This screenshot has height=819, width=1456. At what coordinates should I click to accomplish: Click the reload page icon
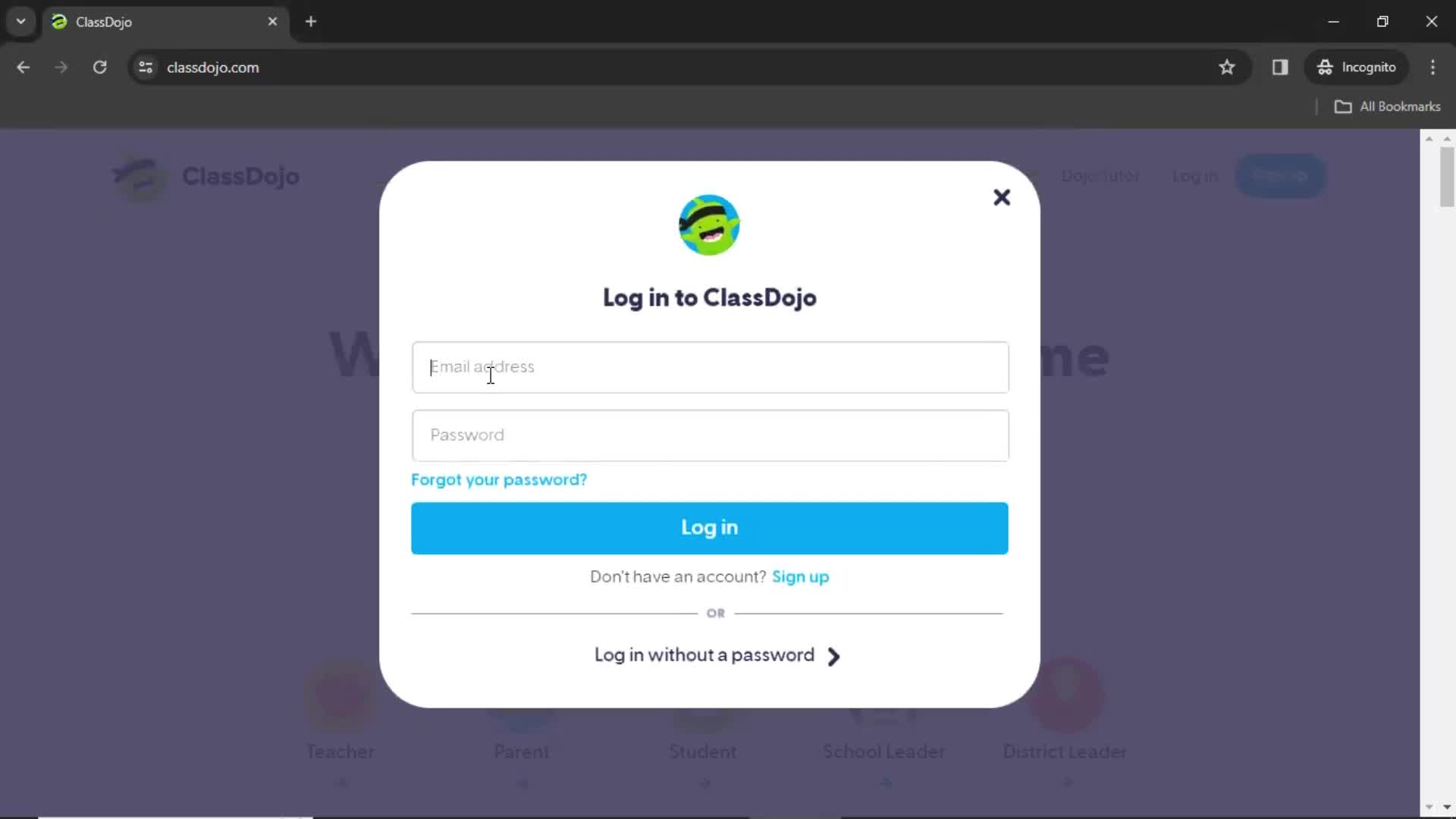click(99, 67)
